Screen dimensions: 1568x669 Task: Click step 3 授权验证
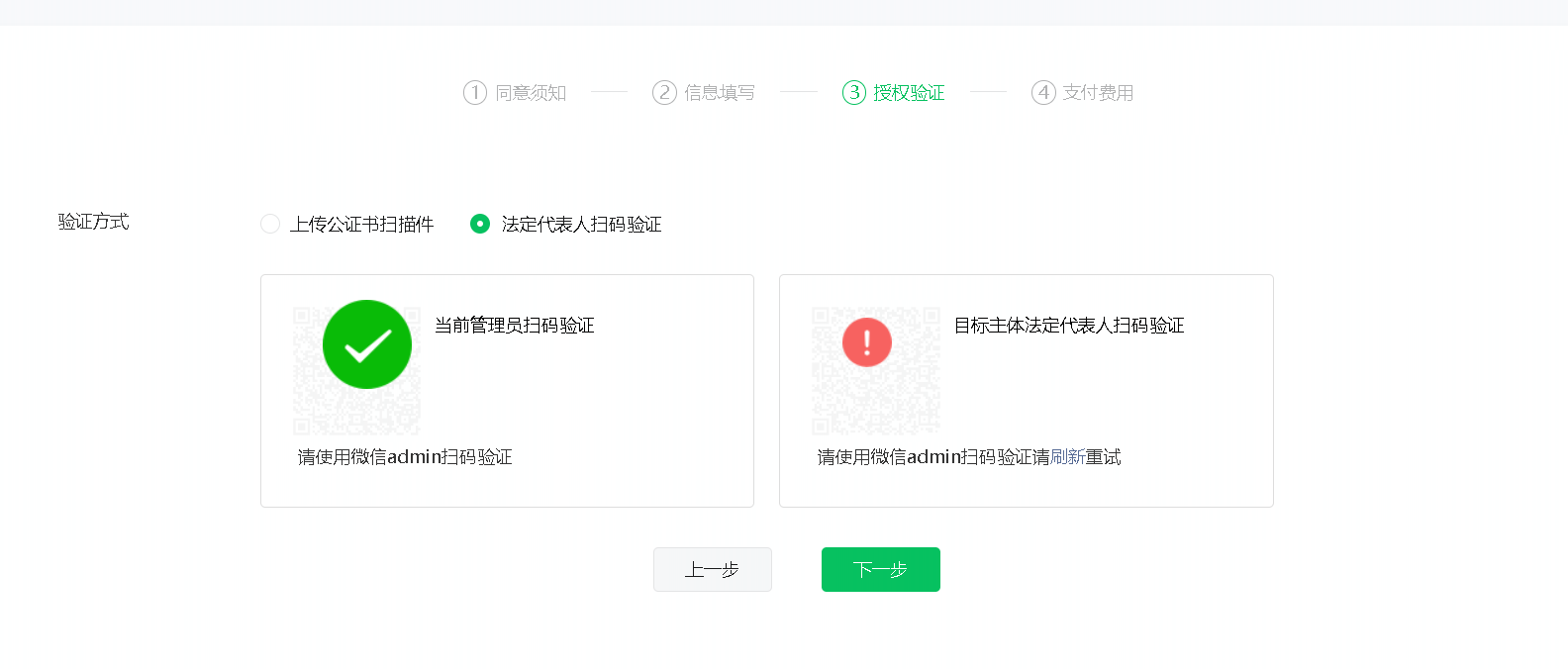click(894, 92)
